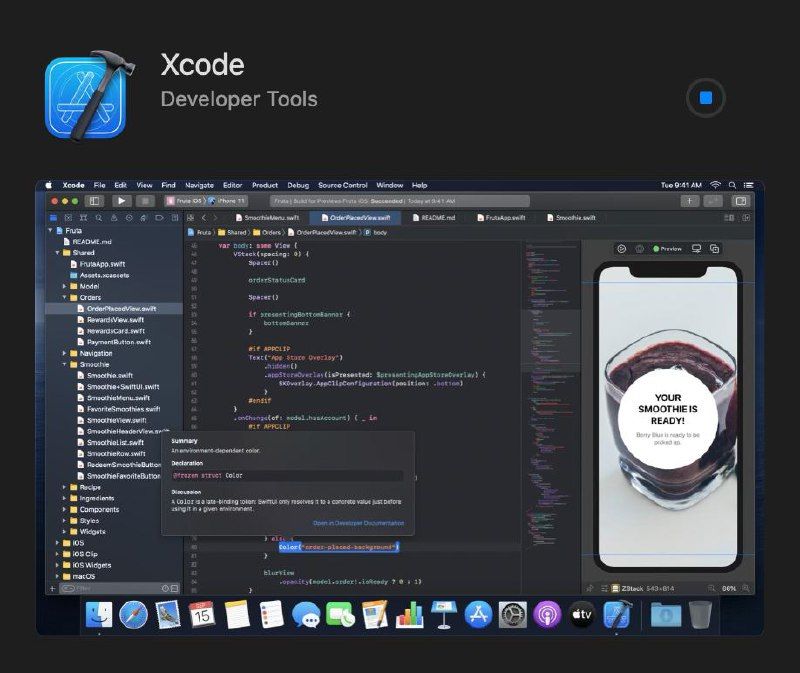
Task: Click the back arrow in editor jump bar
Action: tap(204, 218)
